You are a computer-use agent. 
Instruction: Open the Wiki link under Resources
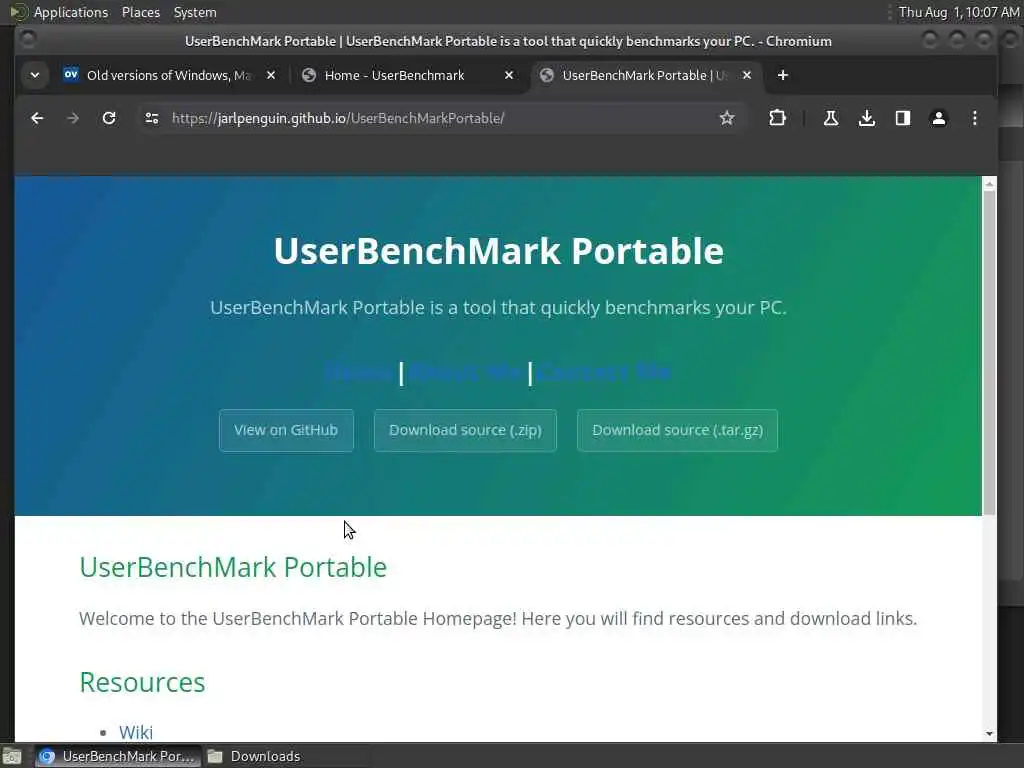pos(136,732)
